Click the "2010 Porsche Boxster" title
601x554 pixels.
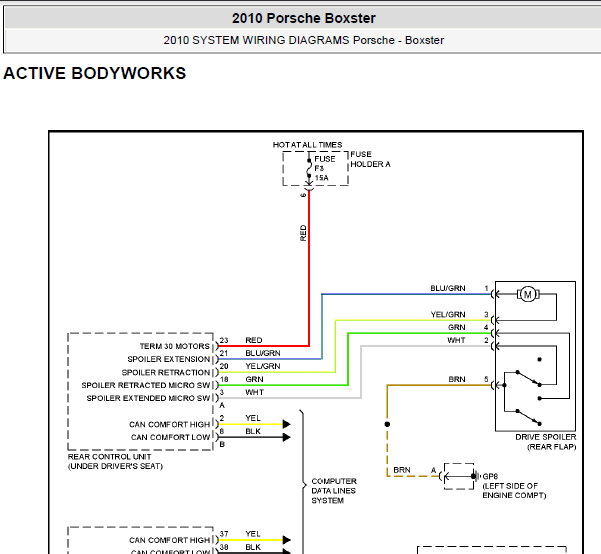304,18
